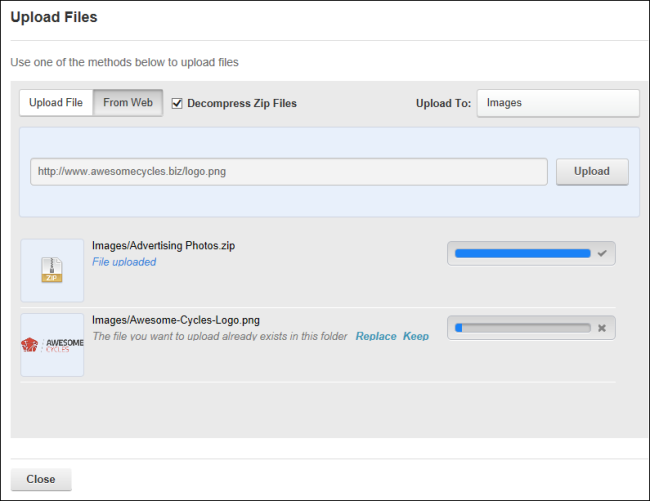Click the Images/Advertising Photos.zip file name
Image resolution: width=650 pixels, height=501 pixels.
tap(163, 245)
